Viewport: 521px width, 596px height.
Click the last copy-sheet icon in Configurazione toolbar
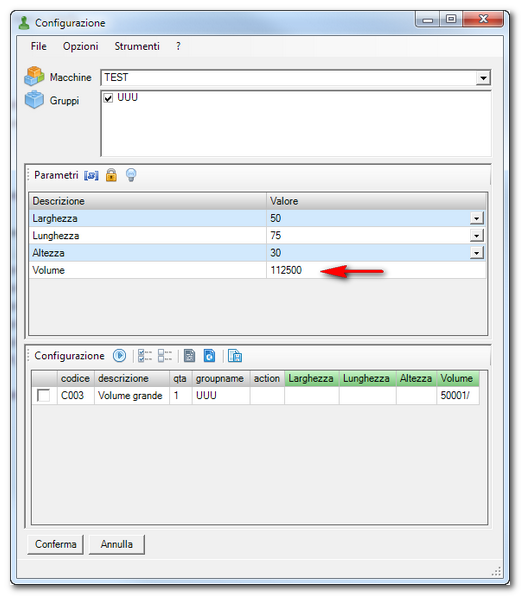(x=235, y=356)
